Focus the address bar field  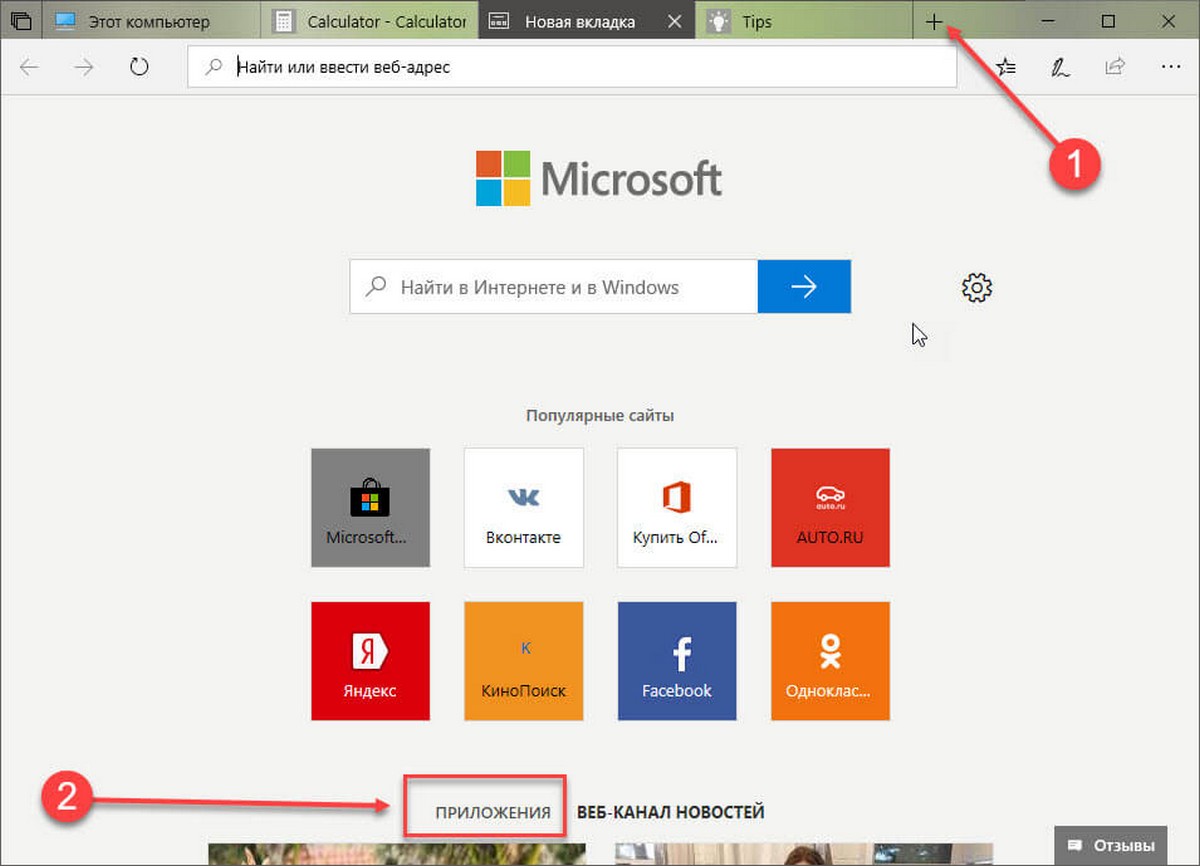[x=572, y=67]
